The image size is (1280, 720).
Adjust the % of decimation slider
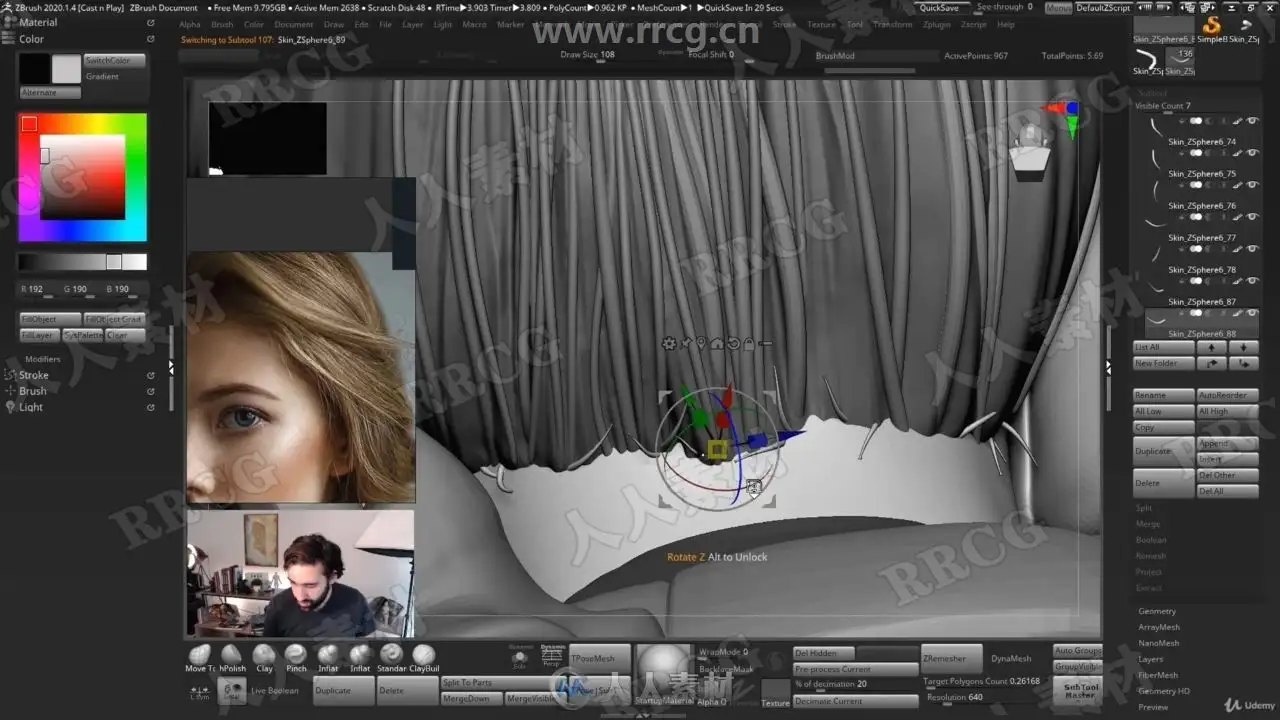point(855,685)
